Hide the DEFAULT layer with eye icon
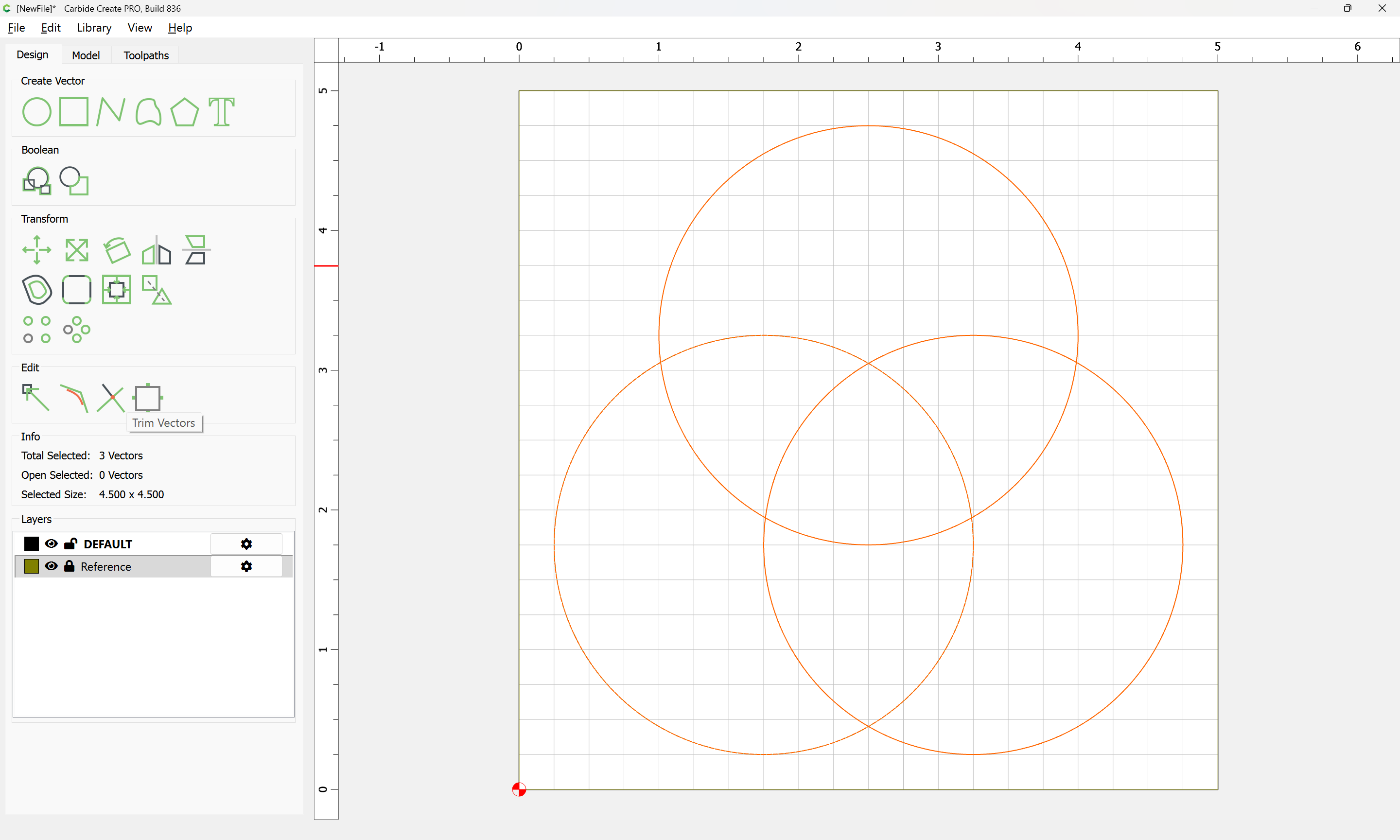Viewport: 1400px width, 840px height. click(x=51, y=543)
